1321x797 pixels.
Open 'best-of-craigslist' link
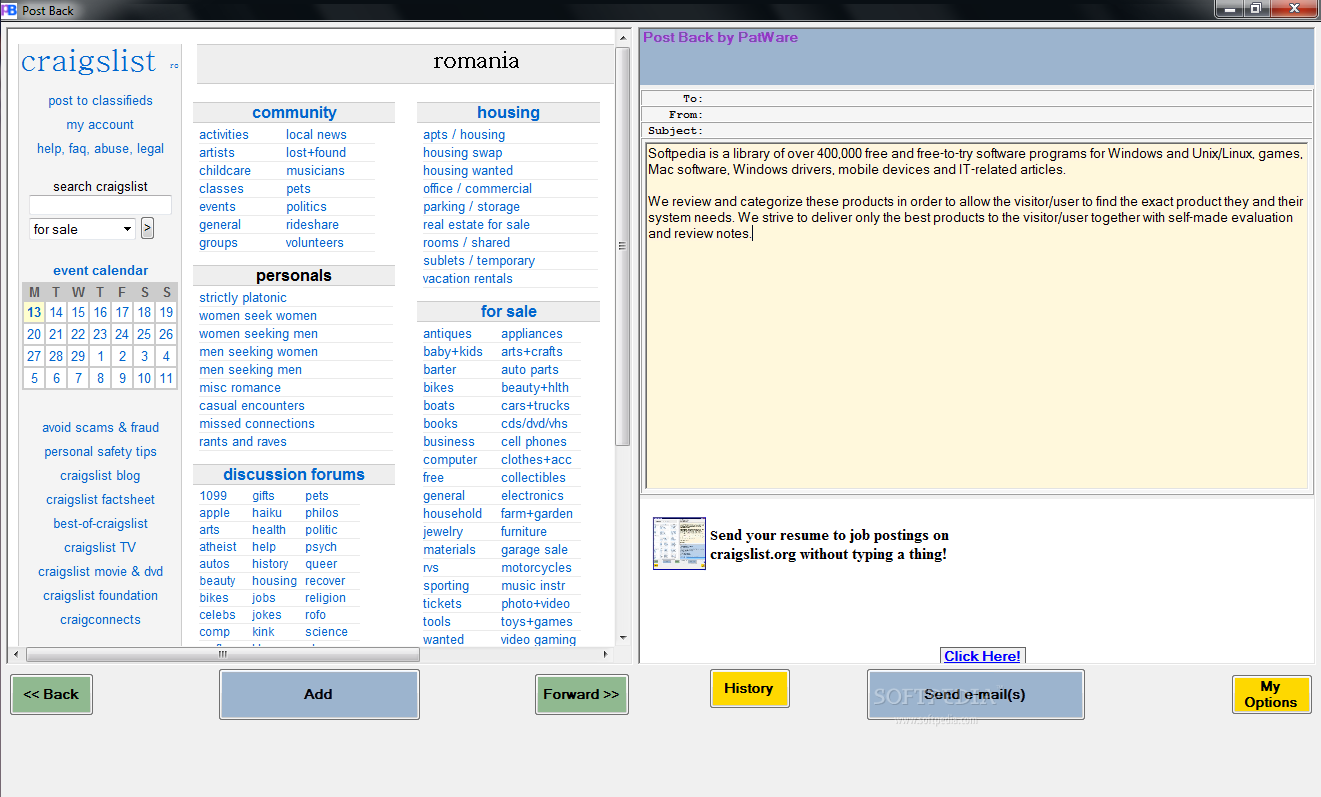coord(100,523)
